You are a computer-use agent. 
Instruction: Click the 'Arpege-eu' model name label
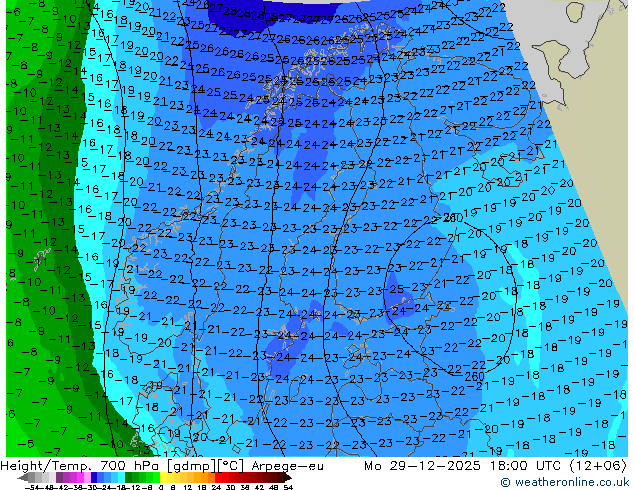coord(287,466)
